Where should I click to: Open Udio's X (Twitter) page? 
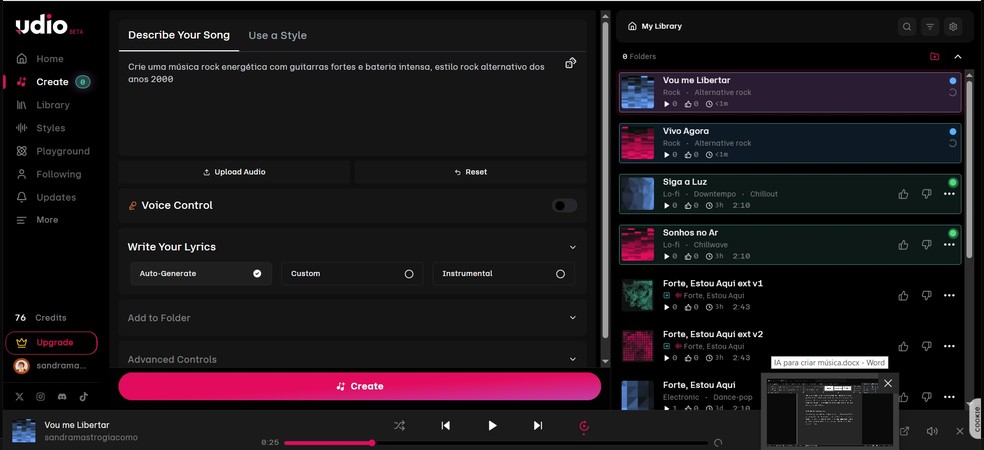click(x=19, y=397)
